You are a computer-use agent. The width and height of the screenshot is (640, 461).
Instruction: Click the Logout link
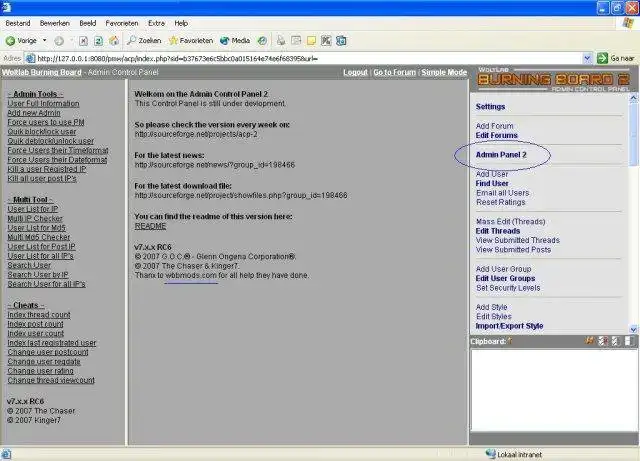355,72
